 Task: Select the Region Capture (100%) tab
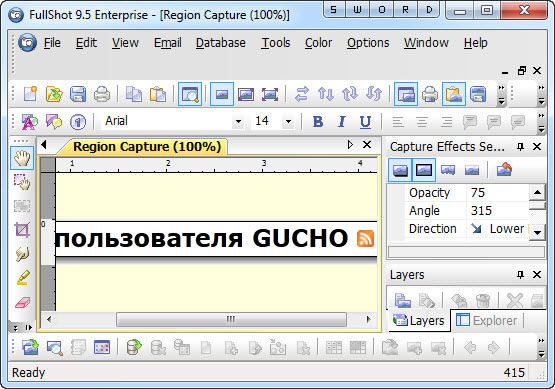(147, 147)
